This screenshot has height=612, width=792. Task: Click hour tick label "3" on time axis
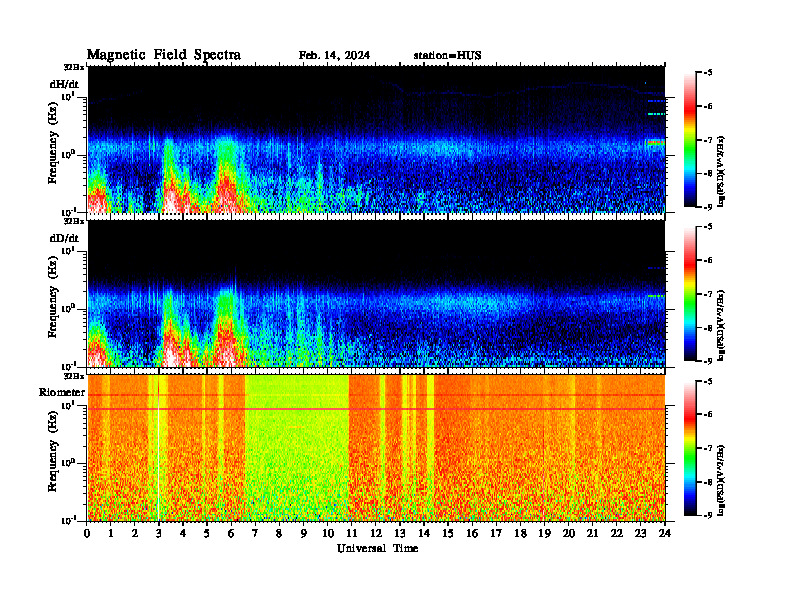coord(159,533)
